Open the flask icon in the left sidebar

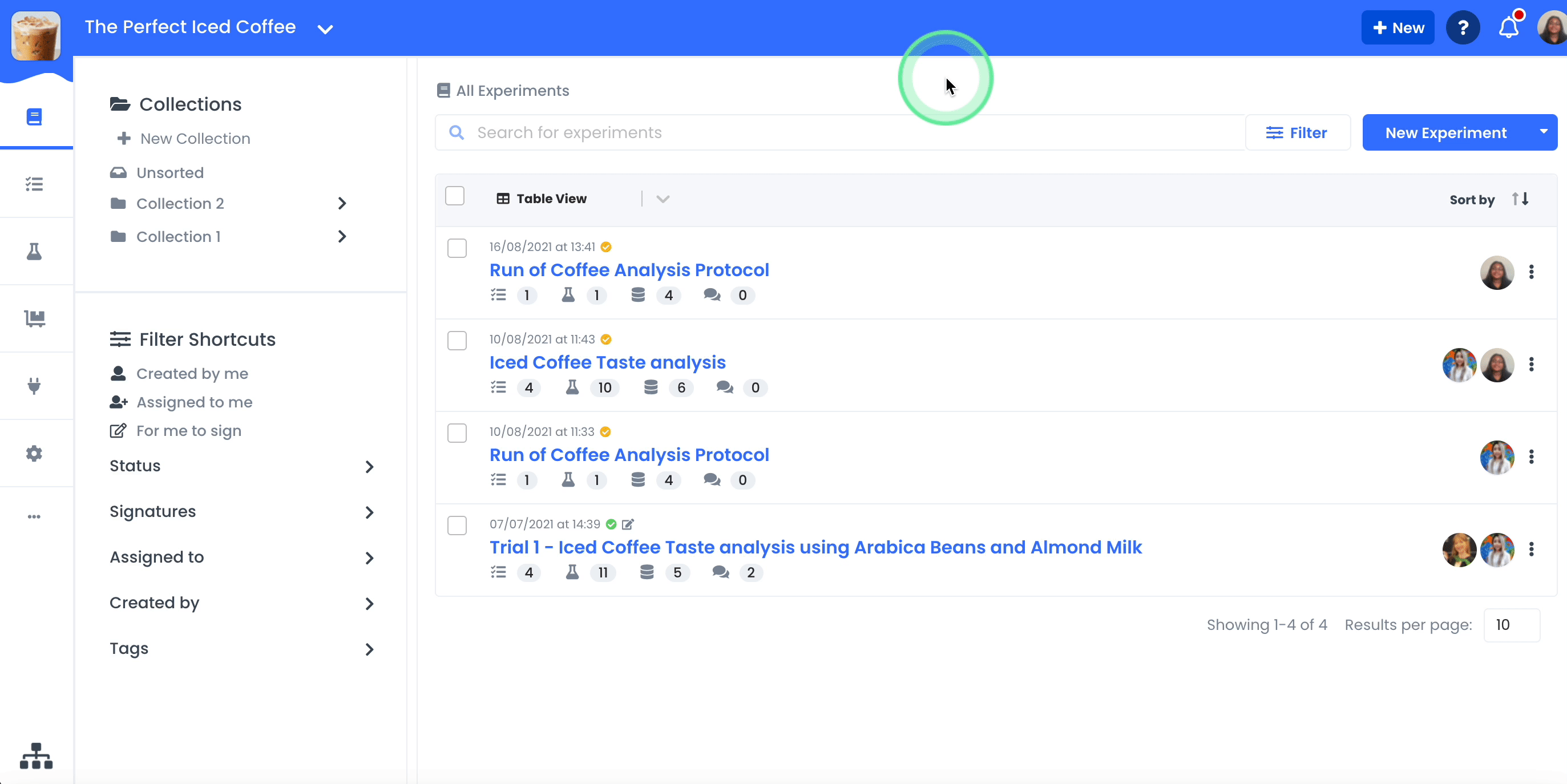pyautogui.click(x=35, y=251)
